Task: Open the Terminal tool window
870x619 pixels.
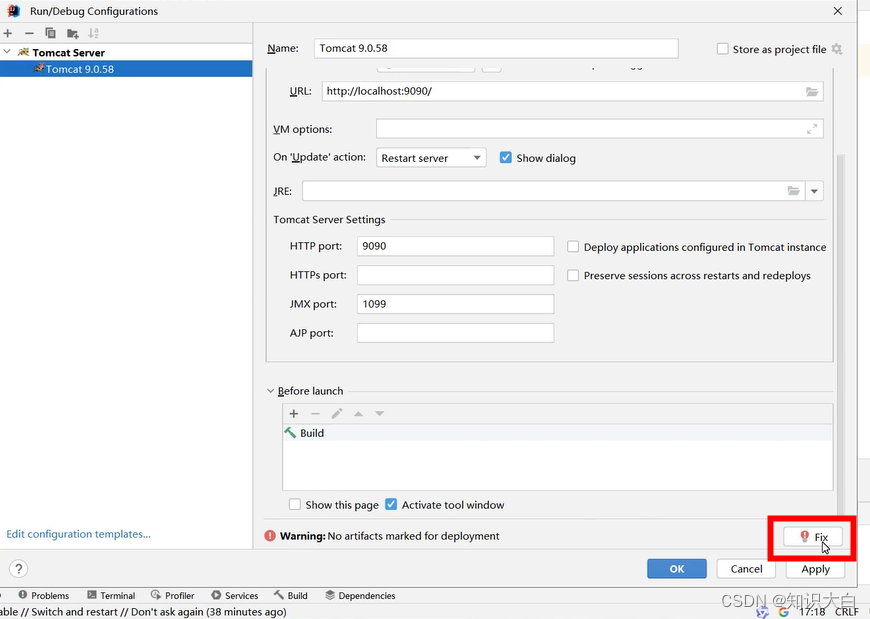Action: (x=111, y=595)
